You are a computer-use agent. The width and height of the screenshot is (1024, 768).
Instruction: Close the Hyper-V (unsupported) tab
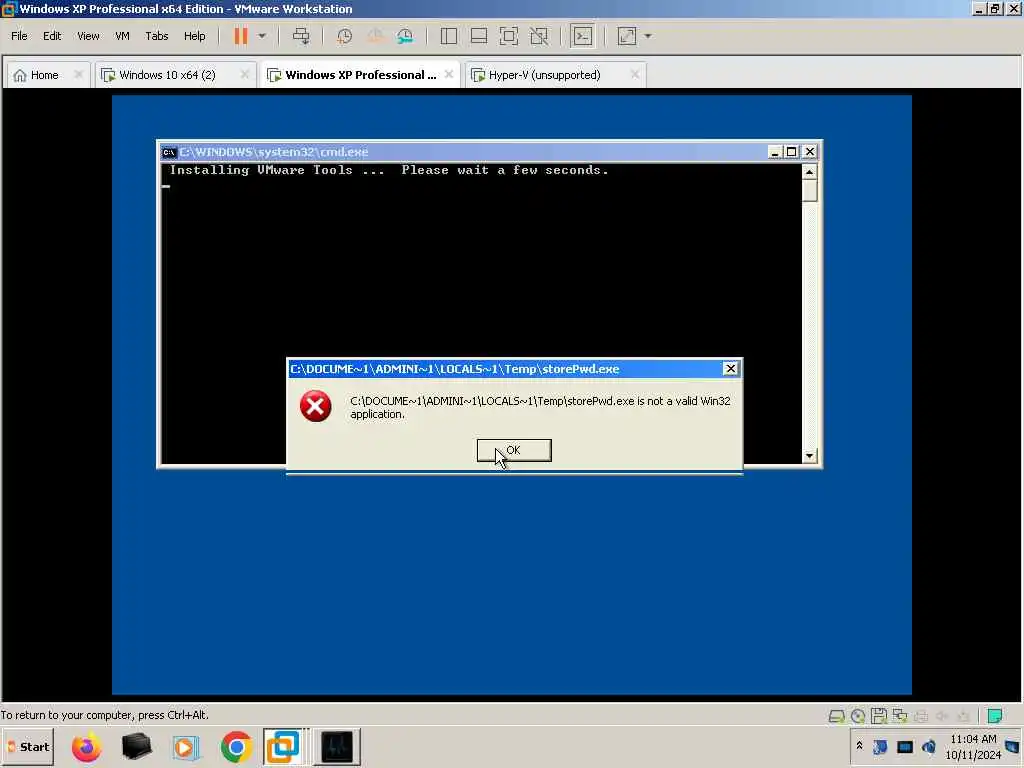(x=635, y=74)
